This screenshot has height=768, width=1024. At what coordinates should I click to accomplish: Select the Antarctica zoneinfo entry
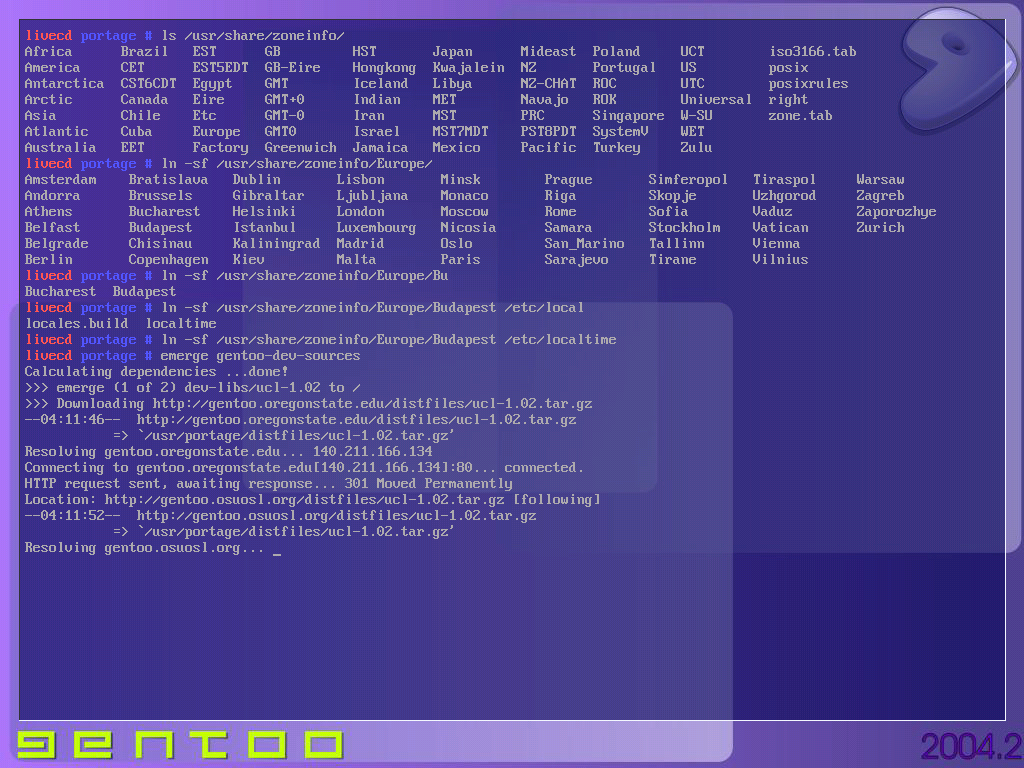pos(64,84)
